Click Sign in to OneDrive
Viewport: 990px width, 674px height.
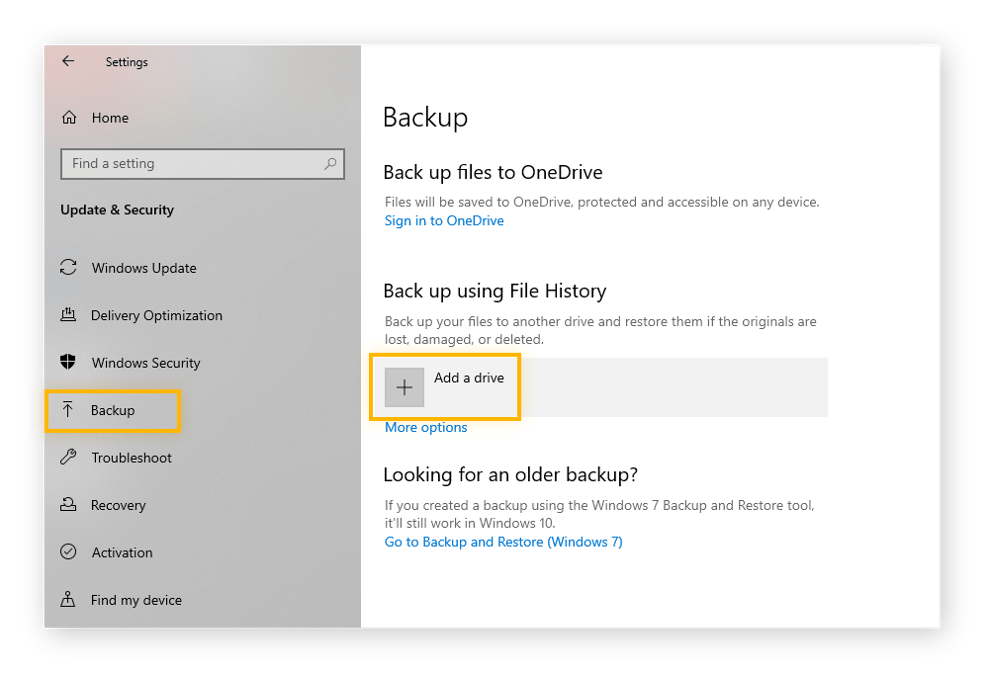tap(444, 220)
